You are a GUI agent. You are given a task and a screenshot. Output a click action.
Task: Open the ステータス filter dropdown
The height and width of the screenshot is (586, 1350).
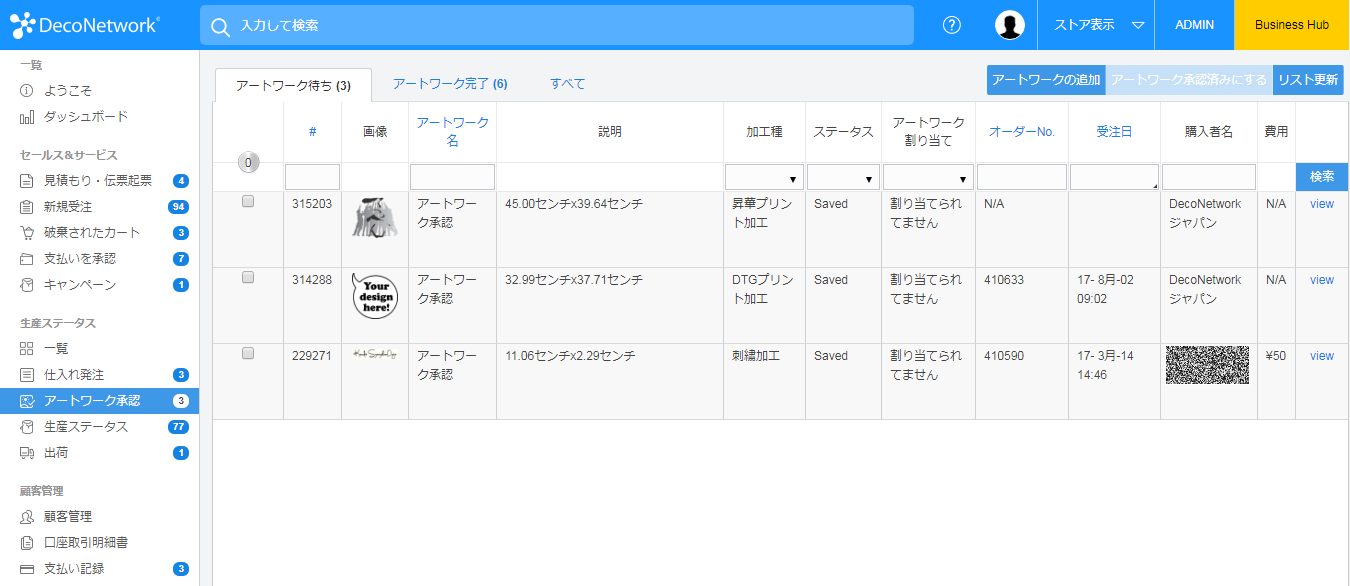[x=843, y=178]
